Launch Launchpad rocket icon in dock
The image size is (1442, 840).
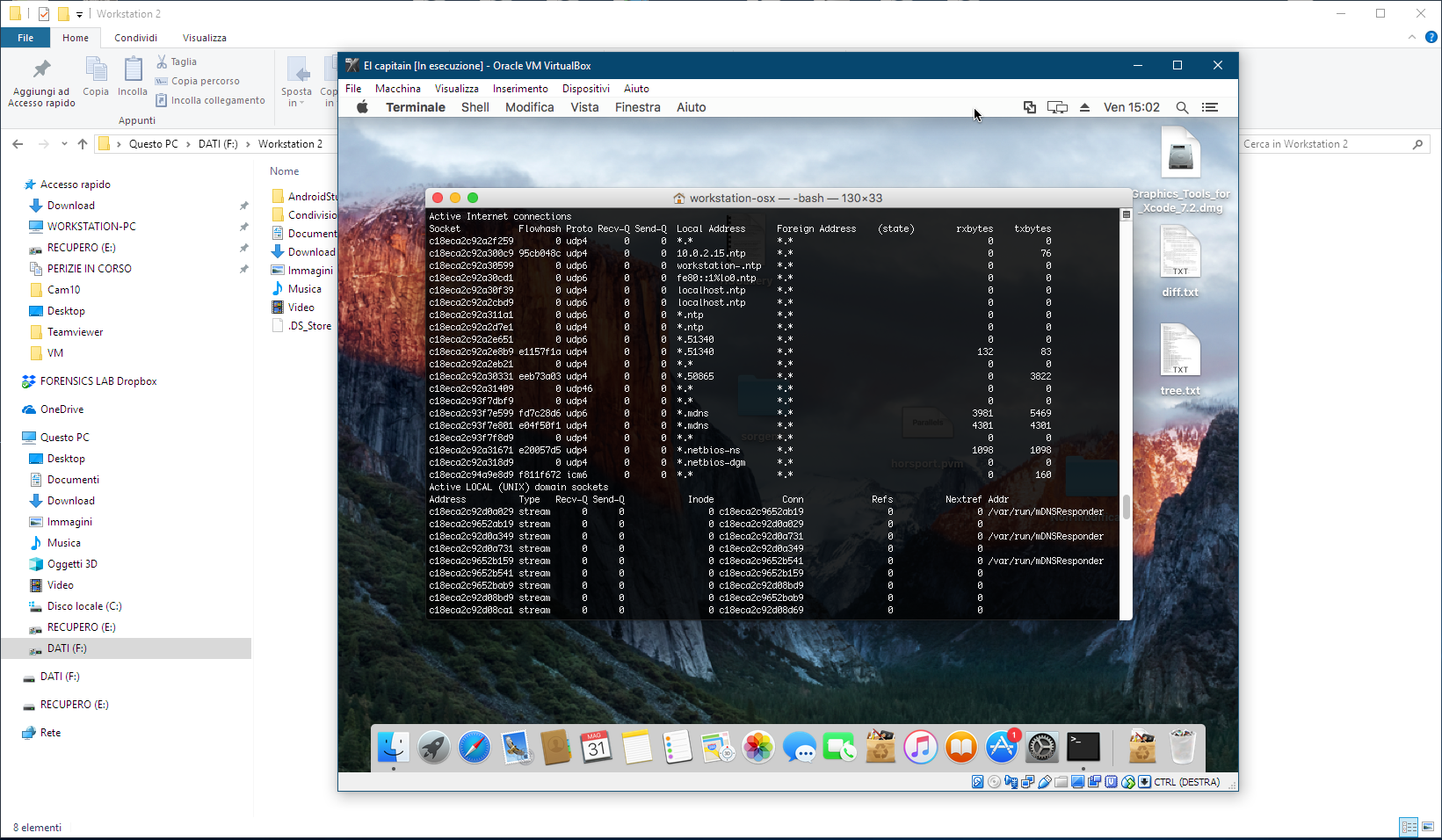pyautogui.click(x=433, y=747)
